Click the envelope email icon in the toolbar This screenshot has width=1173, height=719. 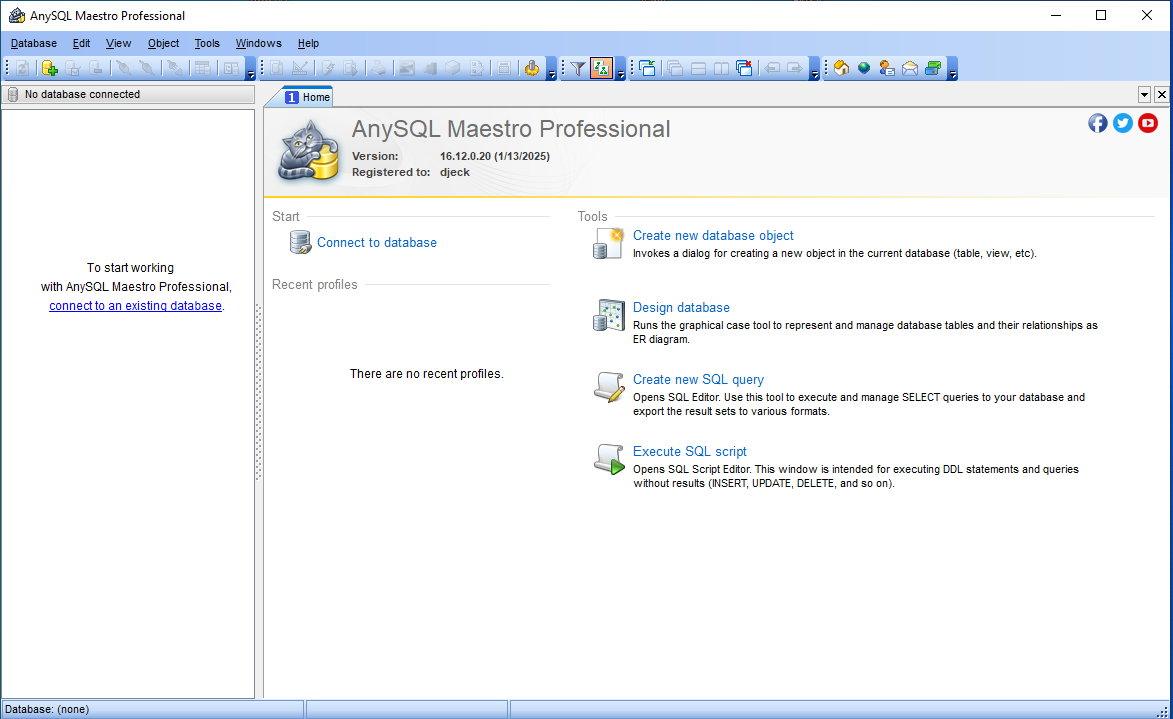[x=910, y=69]
